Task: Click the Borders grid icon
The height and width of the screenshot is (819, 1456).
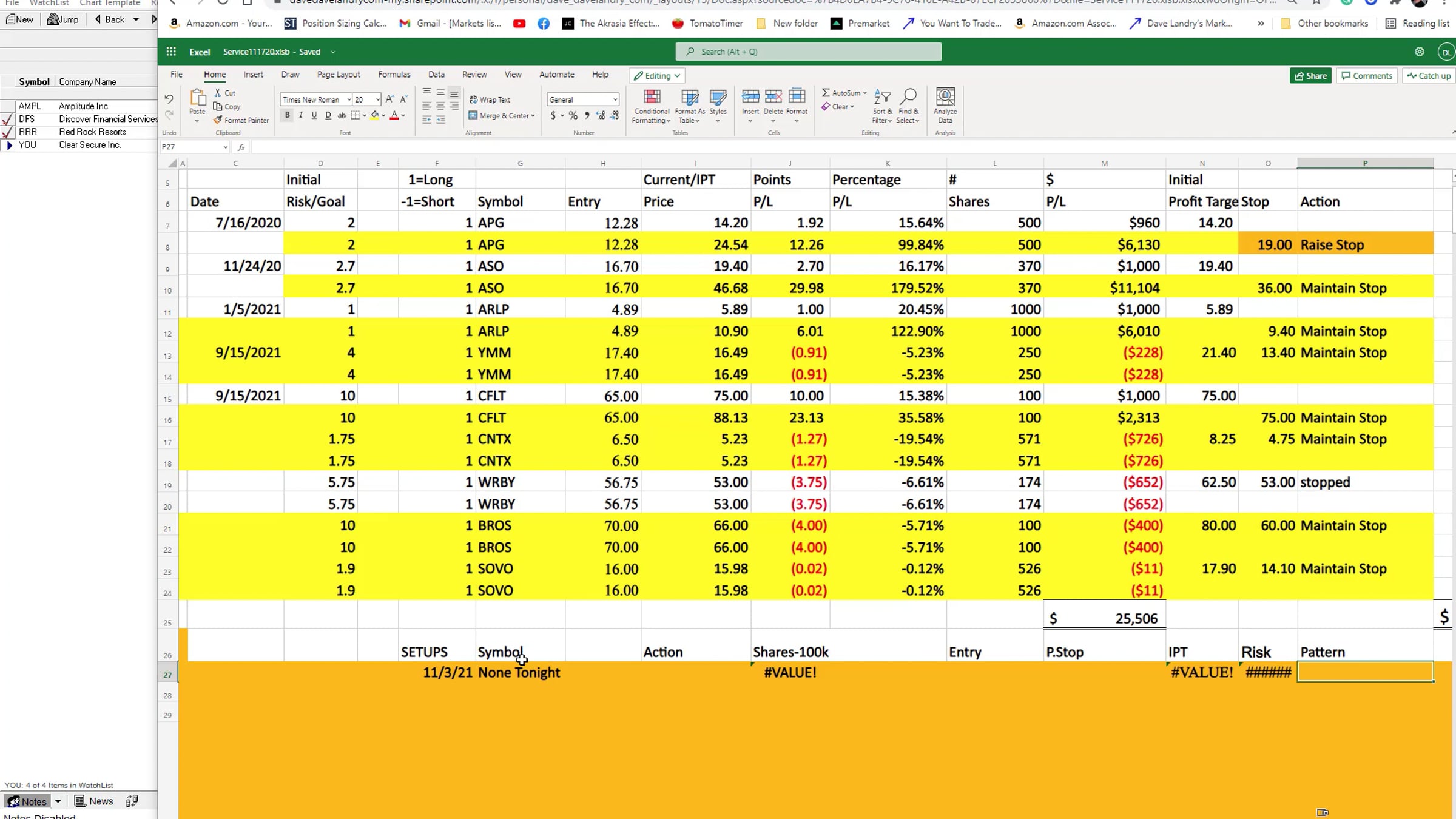Action: pyautogui.click(x=356, y=115)
